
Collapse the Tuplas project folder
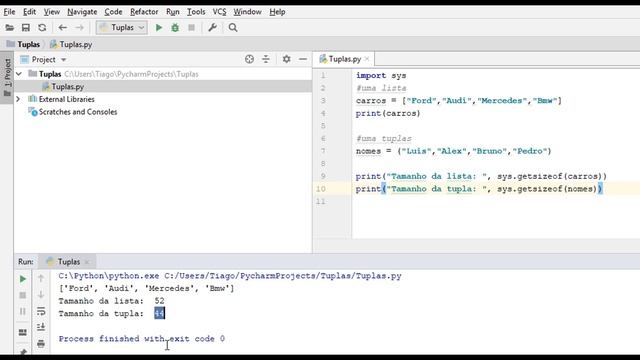click(x=19, y=74)
